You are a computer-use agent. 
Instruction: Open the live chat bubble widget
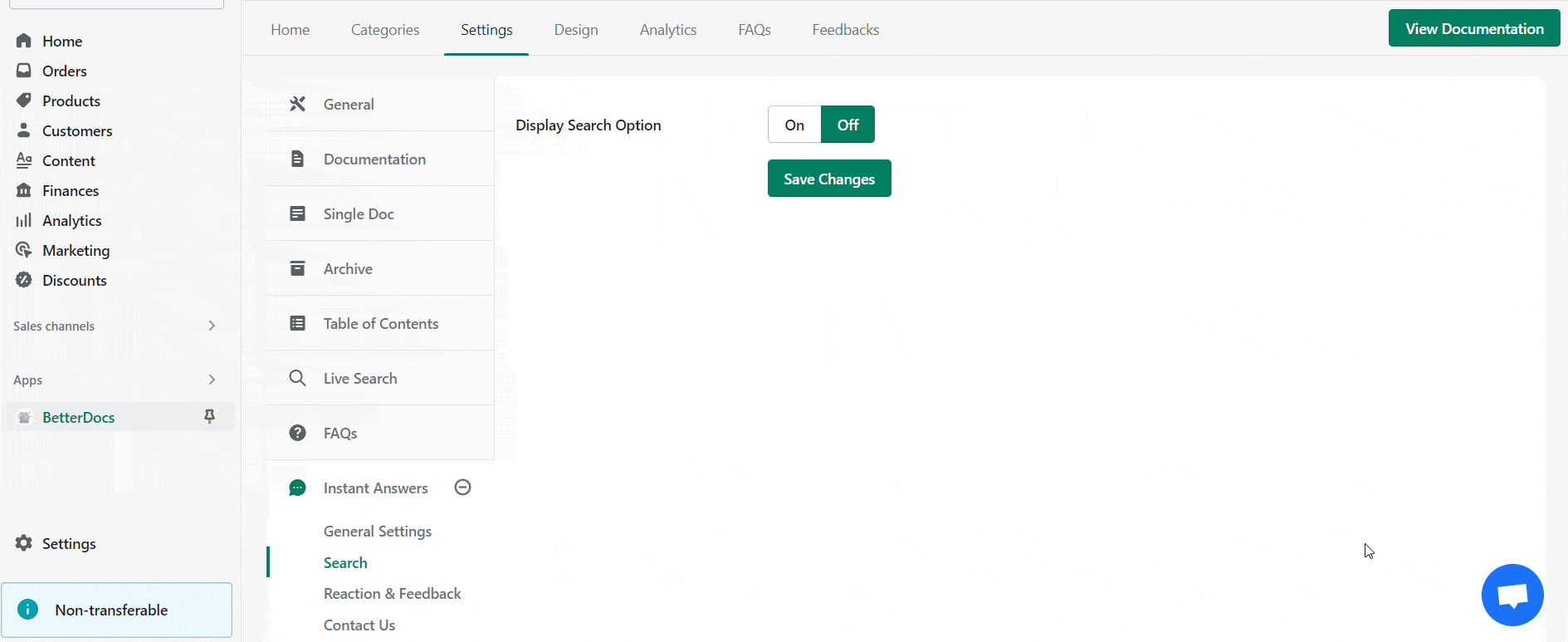(1512, 595)
